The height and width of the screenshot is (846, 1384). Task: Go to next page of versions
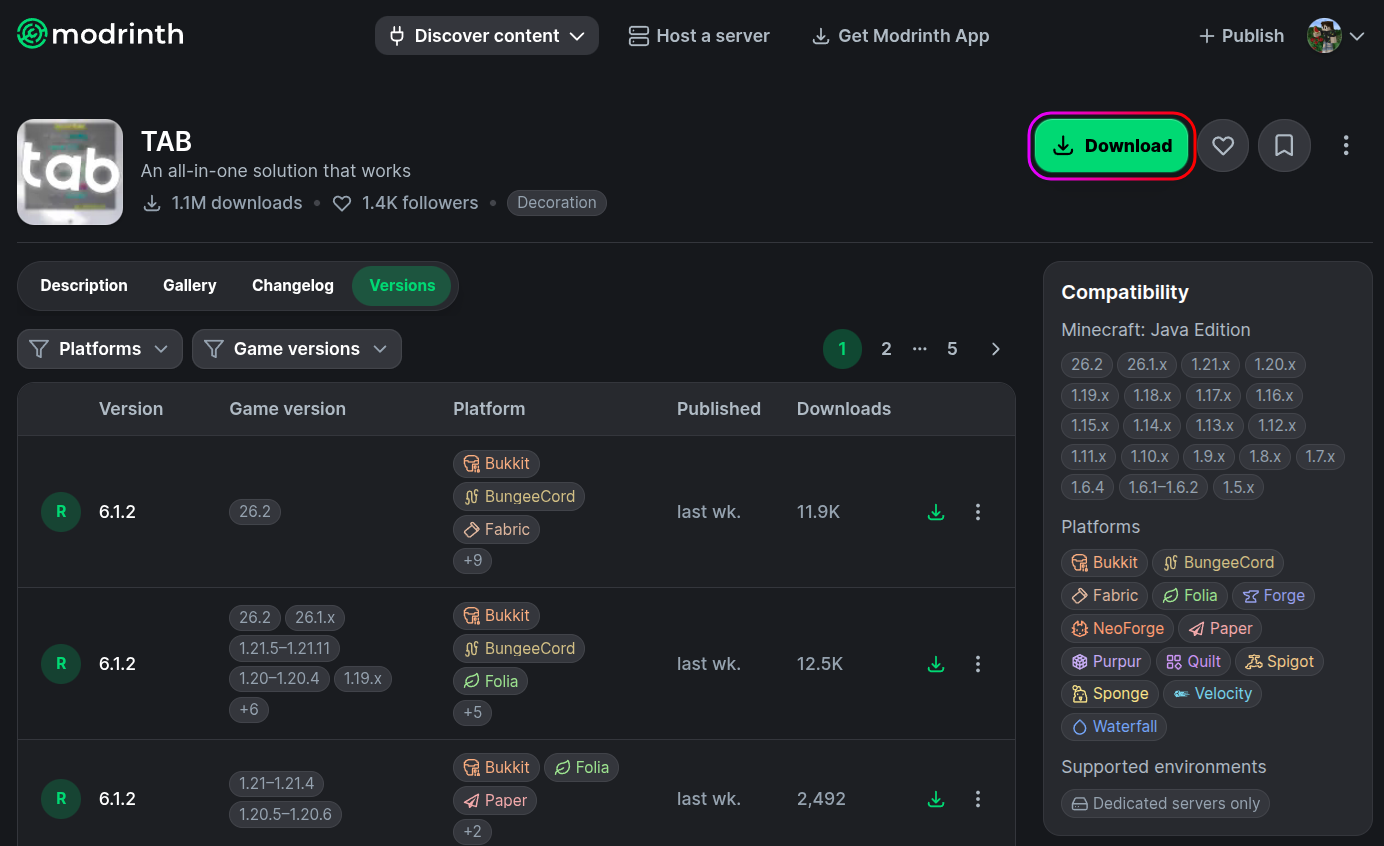995,349
